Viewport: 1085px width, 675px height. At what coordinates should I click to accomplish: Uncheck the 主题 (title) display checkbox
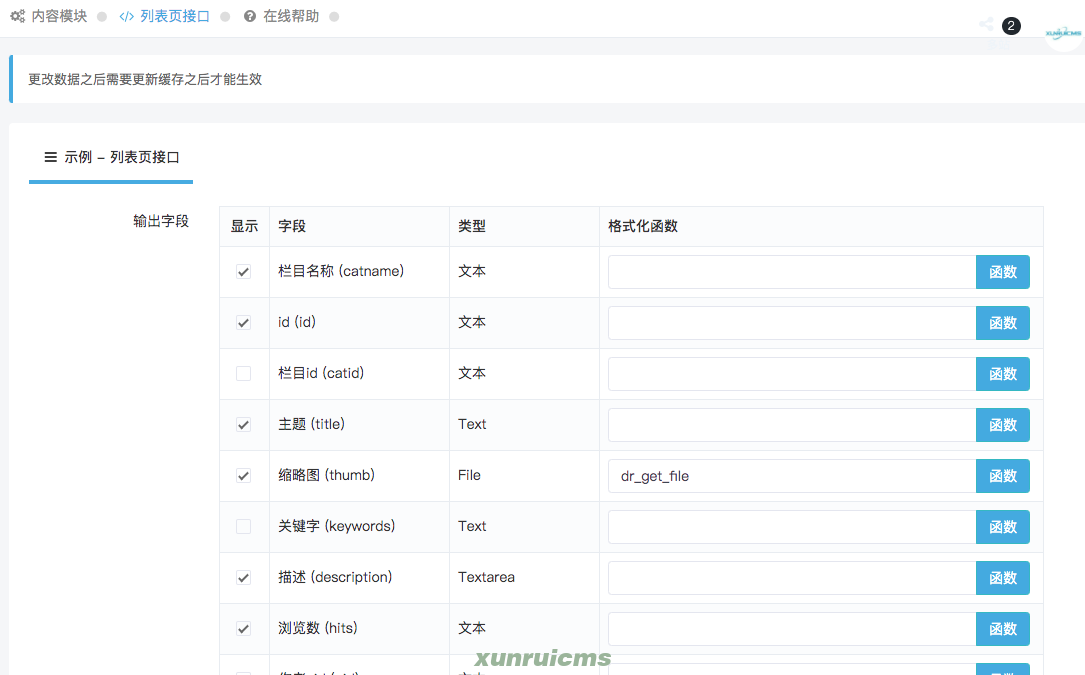click(x=244, y=424)
